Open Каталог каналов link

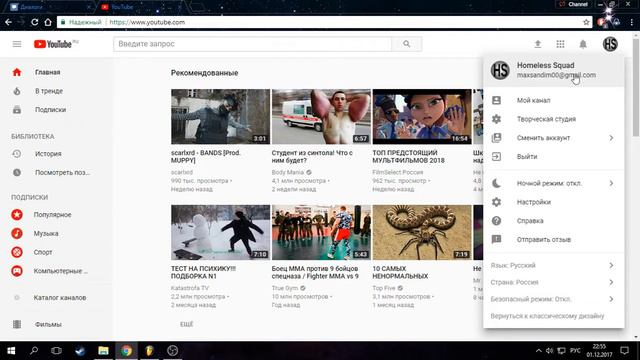click(x=60, y=298)
